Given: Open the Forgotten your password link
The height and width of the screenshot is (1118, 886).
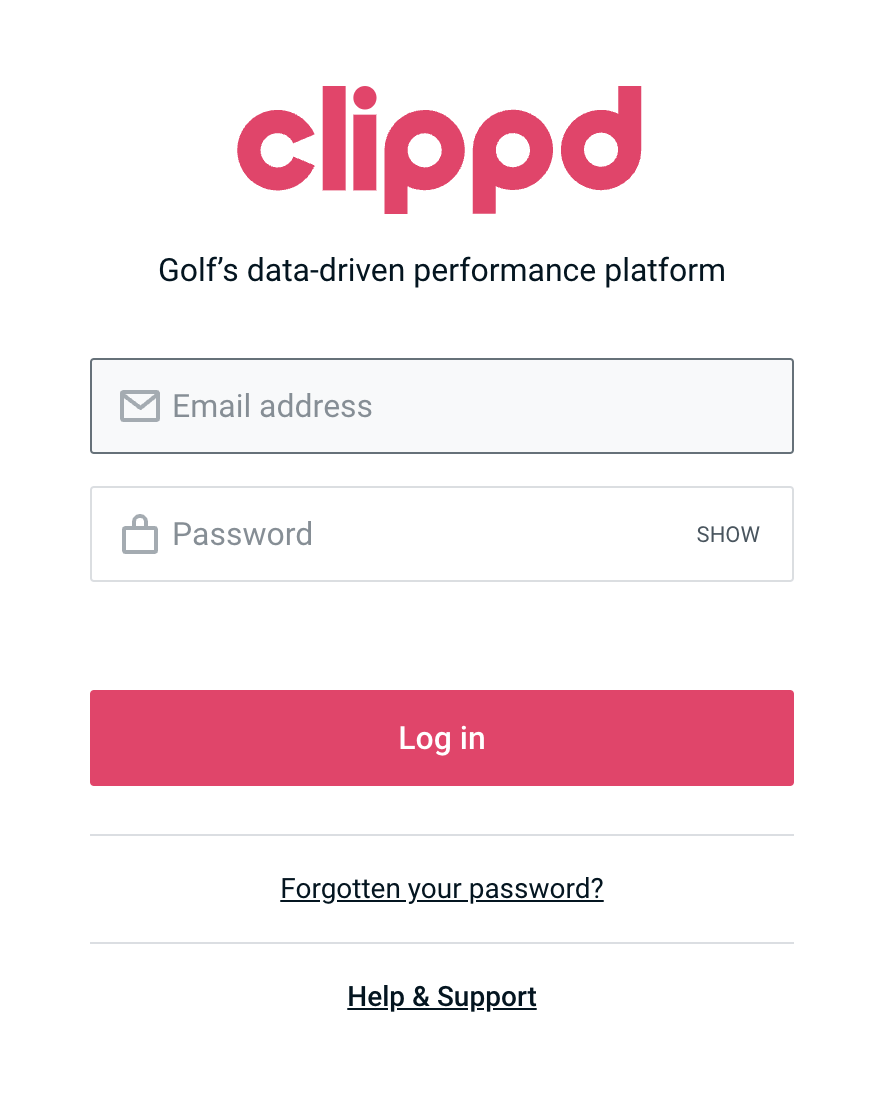Looking at the screenshot, I should pyautogui.click(x=442, y=889).
